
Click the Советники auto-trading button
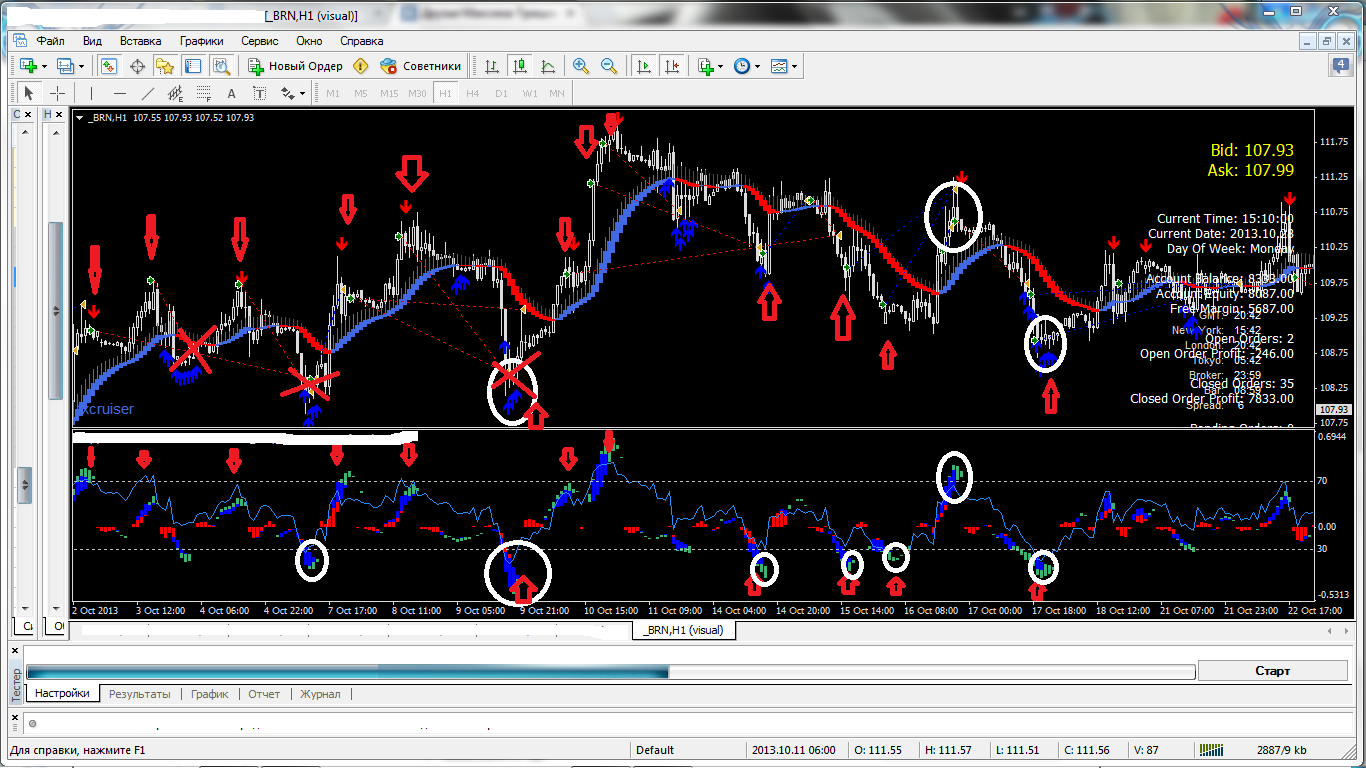click(420, 66)
